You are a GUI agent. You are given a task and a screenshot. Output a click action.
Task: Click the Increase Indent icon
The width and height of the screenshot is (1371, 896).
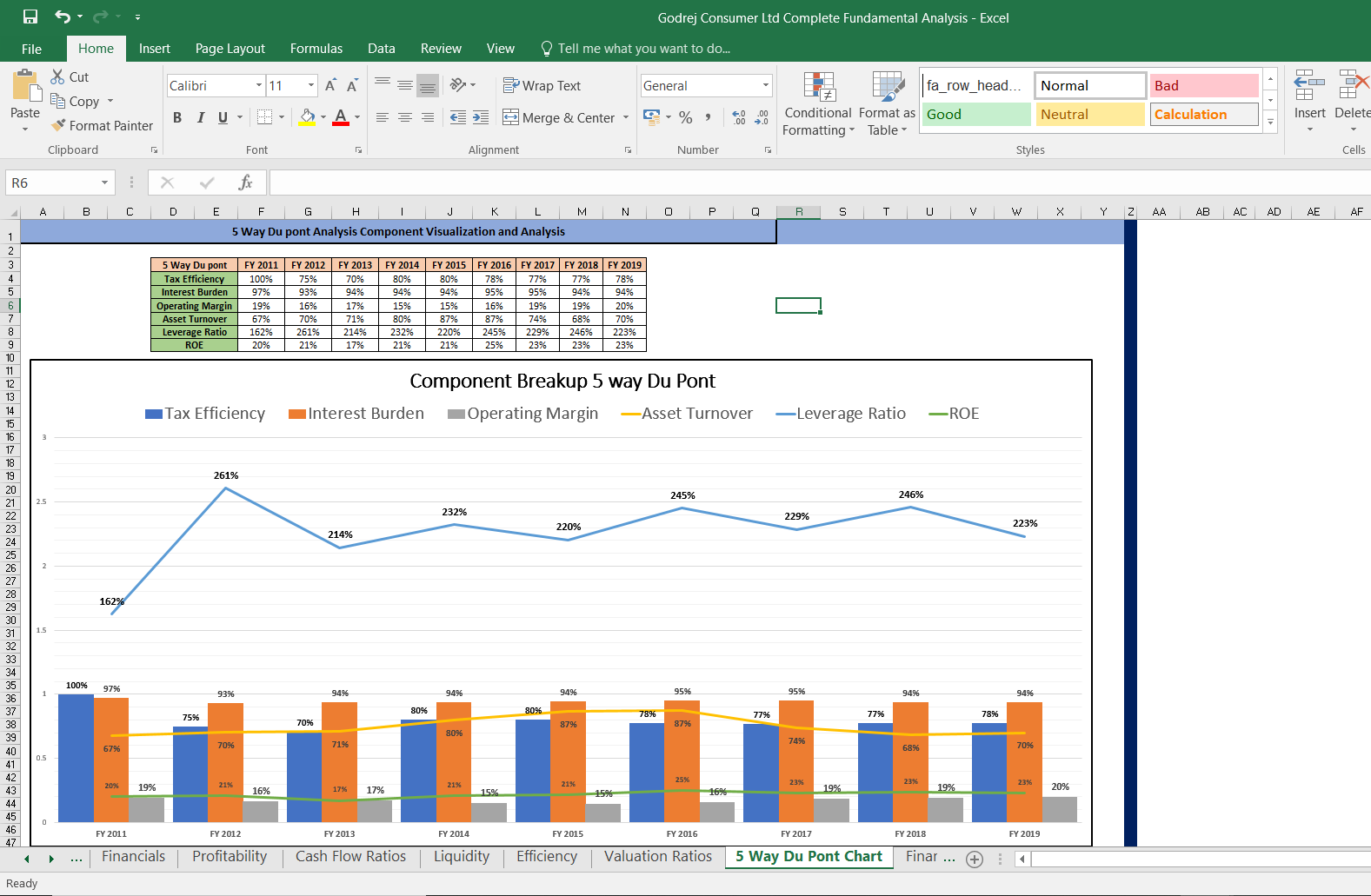click(481, 117)
